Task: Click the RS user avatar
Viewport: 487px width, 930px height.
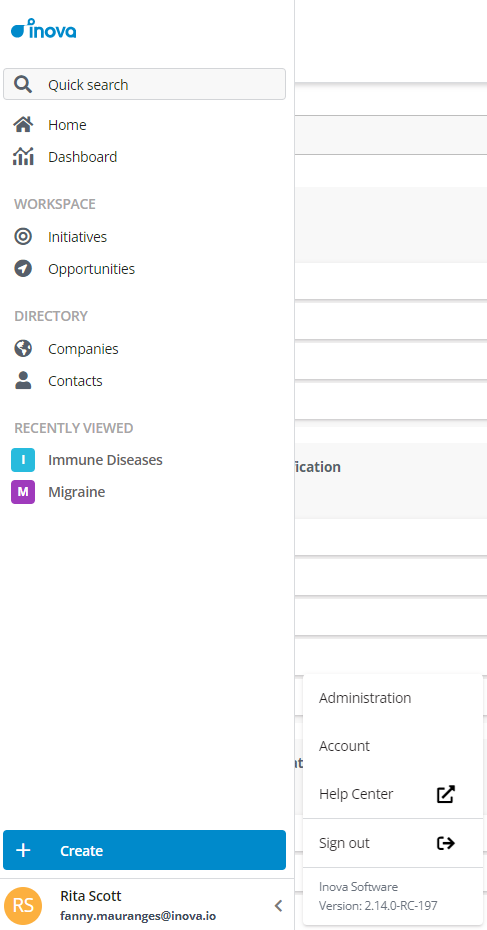Action: [x=23, y=906]
